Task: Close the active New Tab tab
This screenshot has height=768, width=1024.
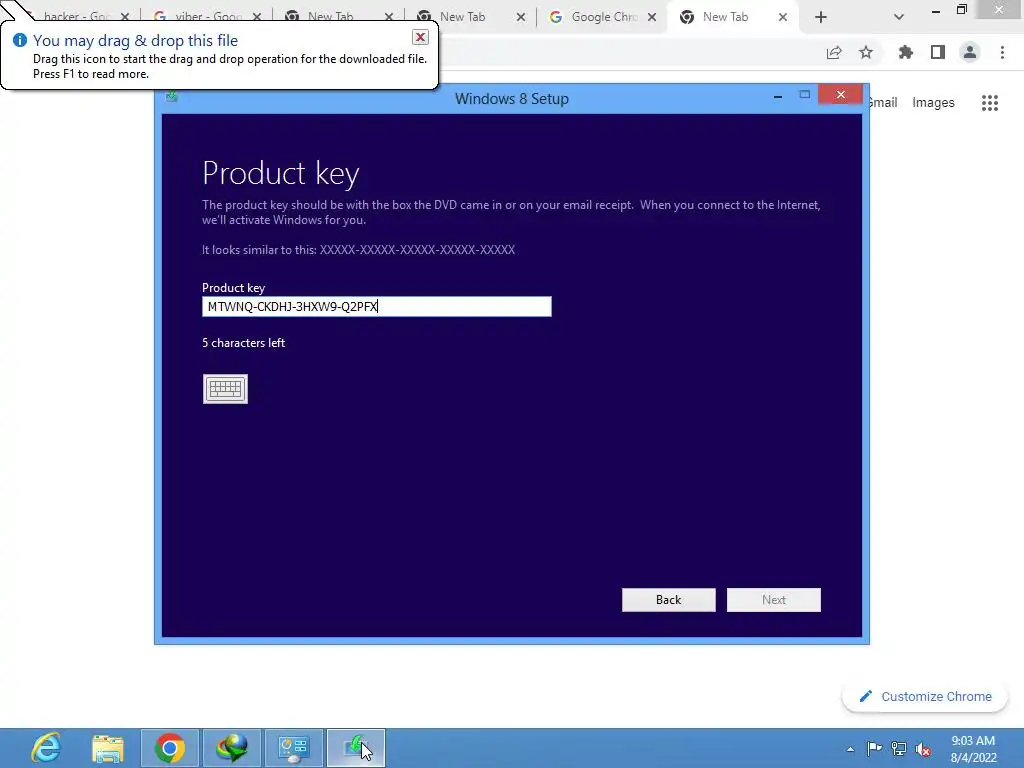Action: point(783,17)
